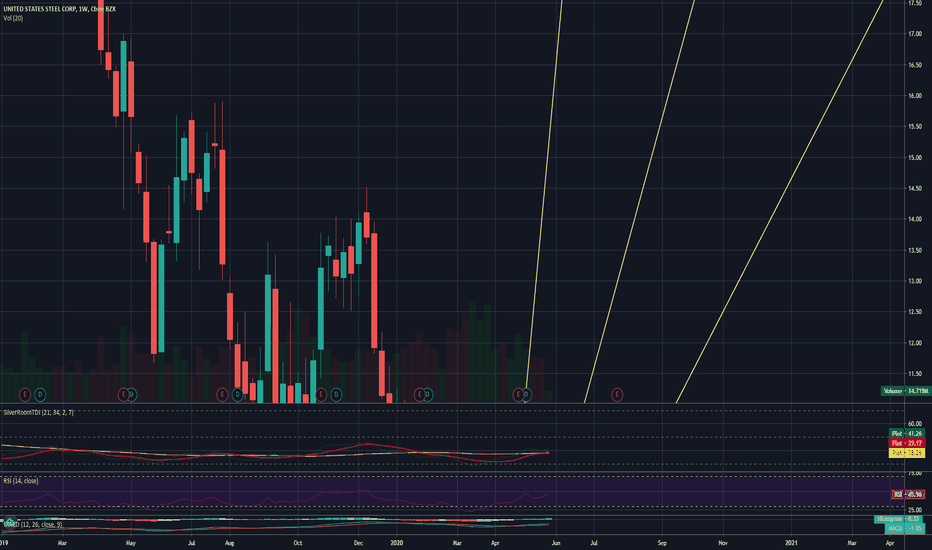
Task: Click the Sep label on the time axis
Action: (662, 543)
